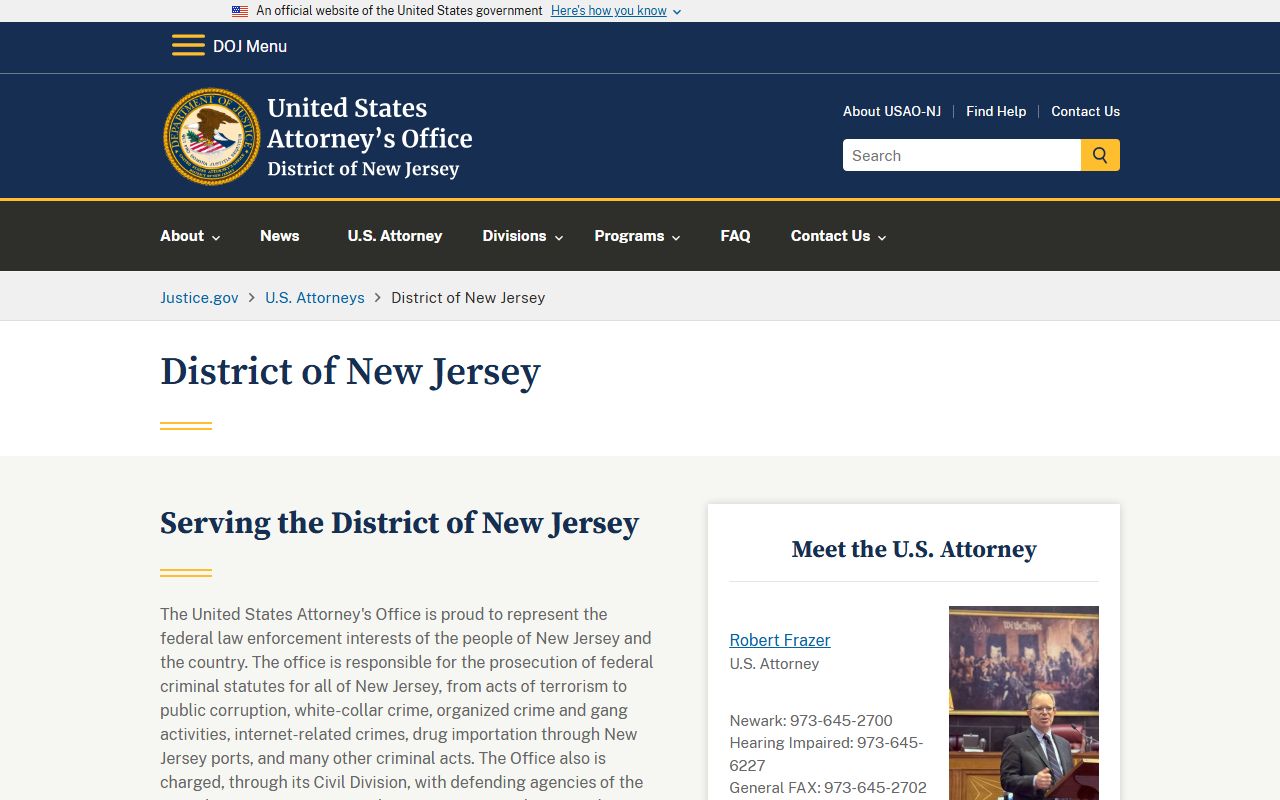This screenshot has width=1280, height=800.
Task: Click the yellow search magnifier button
Action: [x=1100, y=155]
